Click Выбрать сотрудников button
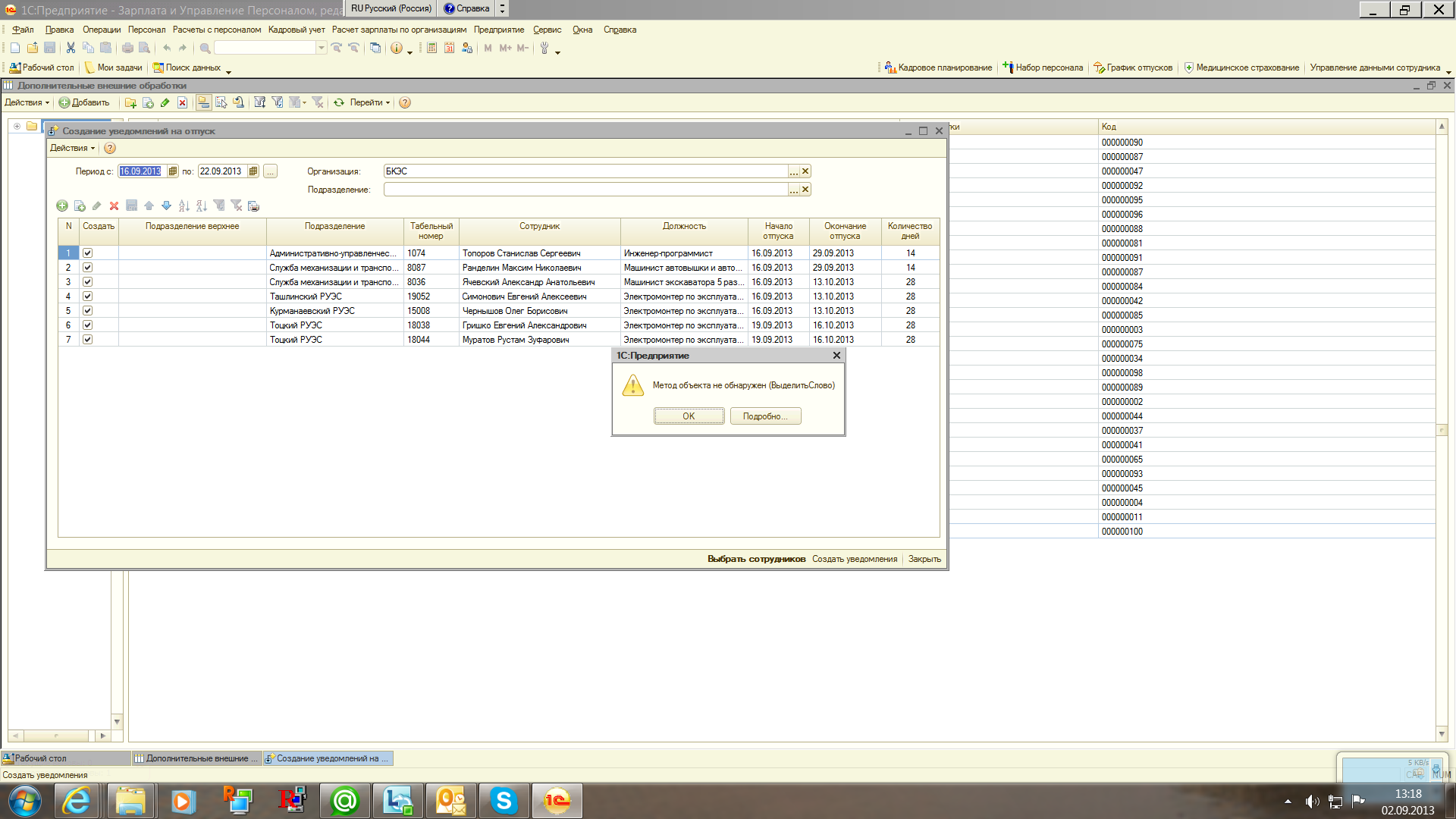The image size is (1456, 819). coord(756,559)
